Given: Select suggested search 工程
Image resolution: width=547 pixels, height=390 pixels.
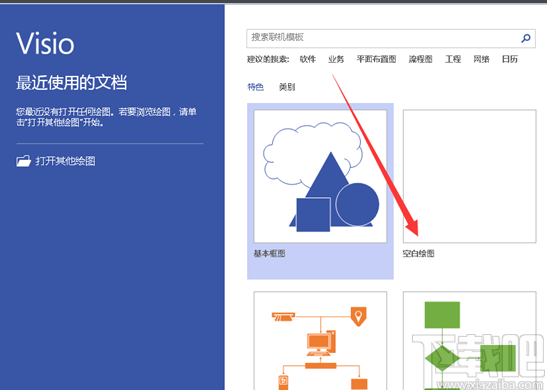Looking at the screenshot, I should (x=453, y=59).
